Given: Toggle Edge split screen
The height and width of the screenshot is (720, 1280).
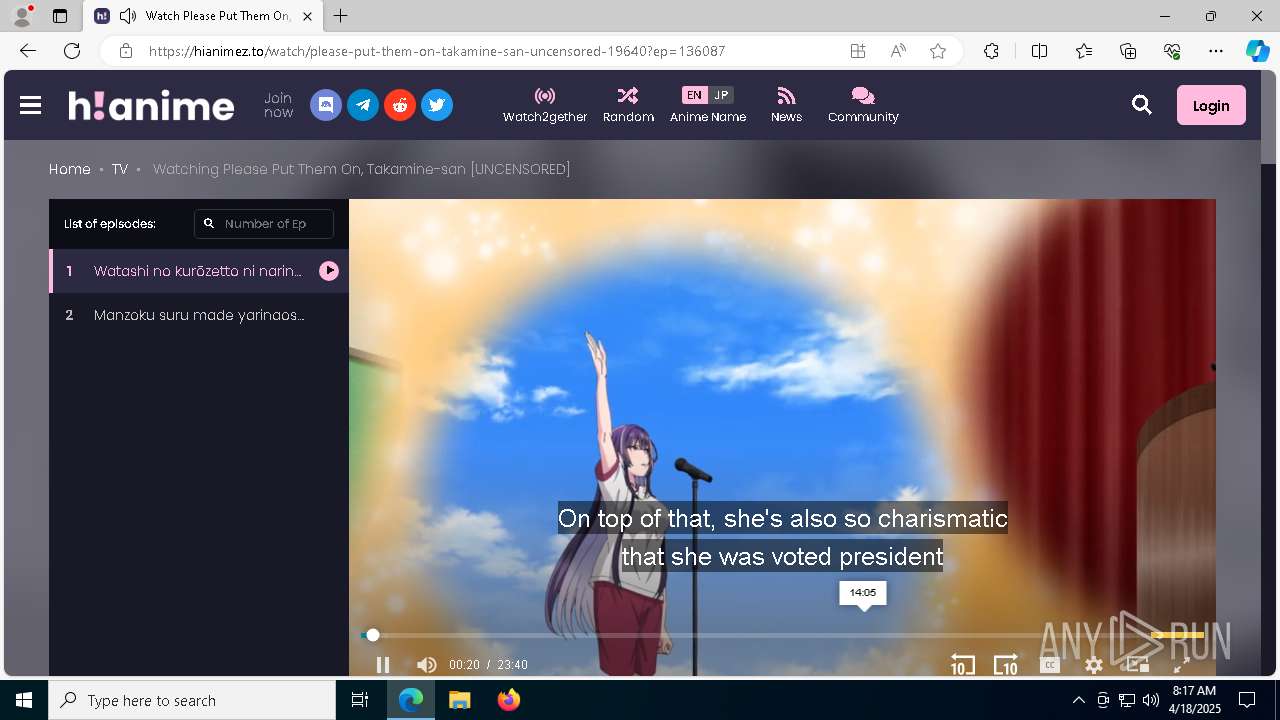Looking at the screenshot, I should pos(1039,51).
